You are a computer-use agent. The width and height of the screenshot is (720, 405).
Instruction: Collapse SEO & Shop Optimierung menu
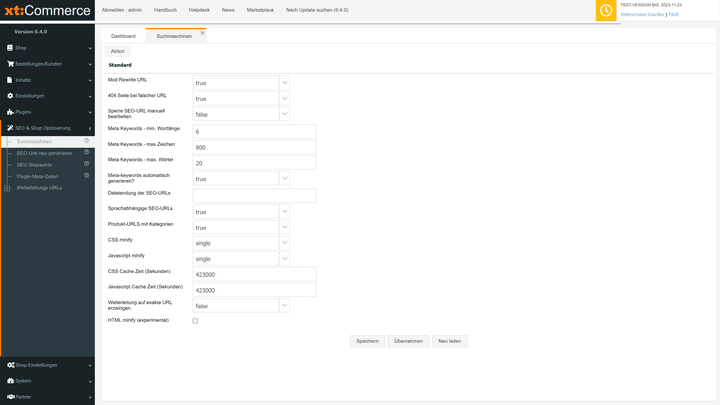point(90,129)
